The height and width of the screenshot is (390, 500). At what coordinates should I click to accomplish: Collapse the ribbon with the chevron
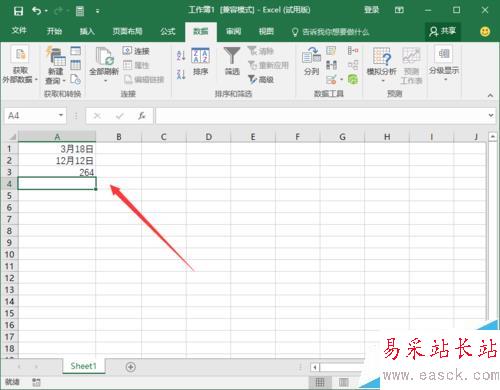(490, 95)
